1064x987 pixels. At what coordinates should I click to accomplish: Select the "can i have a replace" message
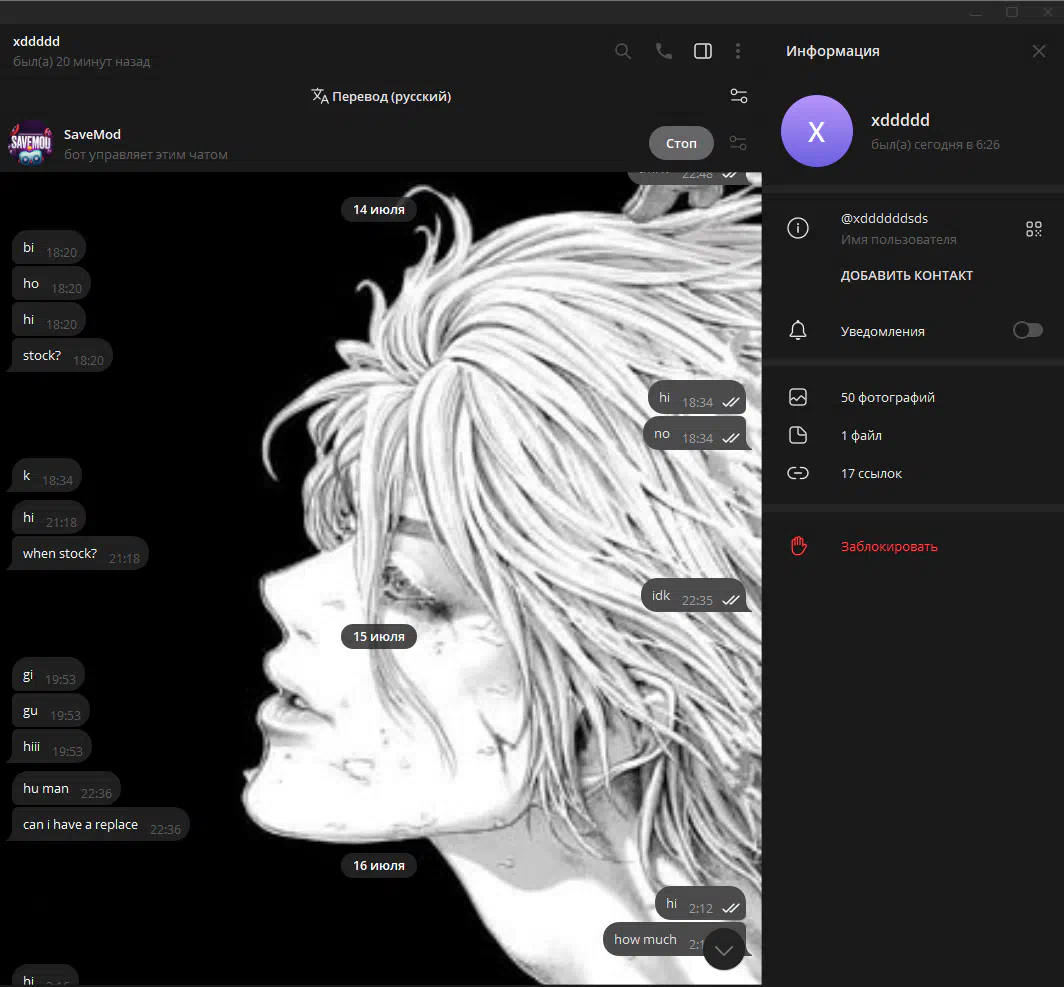[99, 825]
